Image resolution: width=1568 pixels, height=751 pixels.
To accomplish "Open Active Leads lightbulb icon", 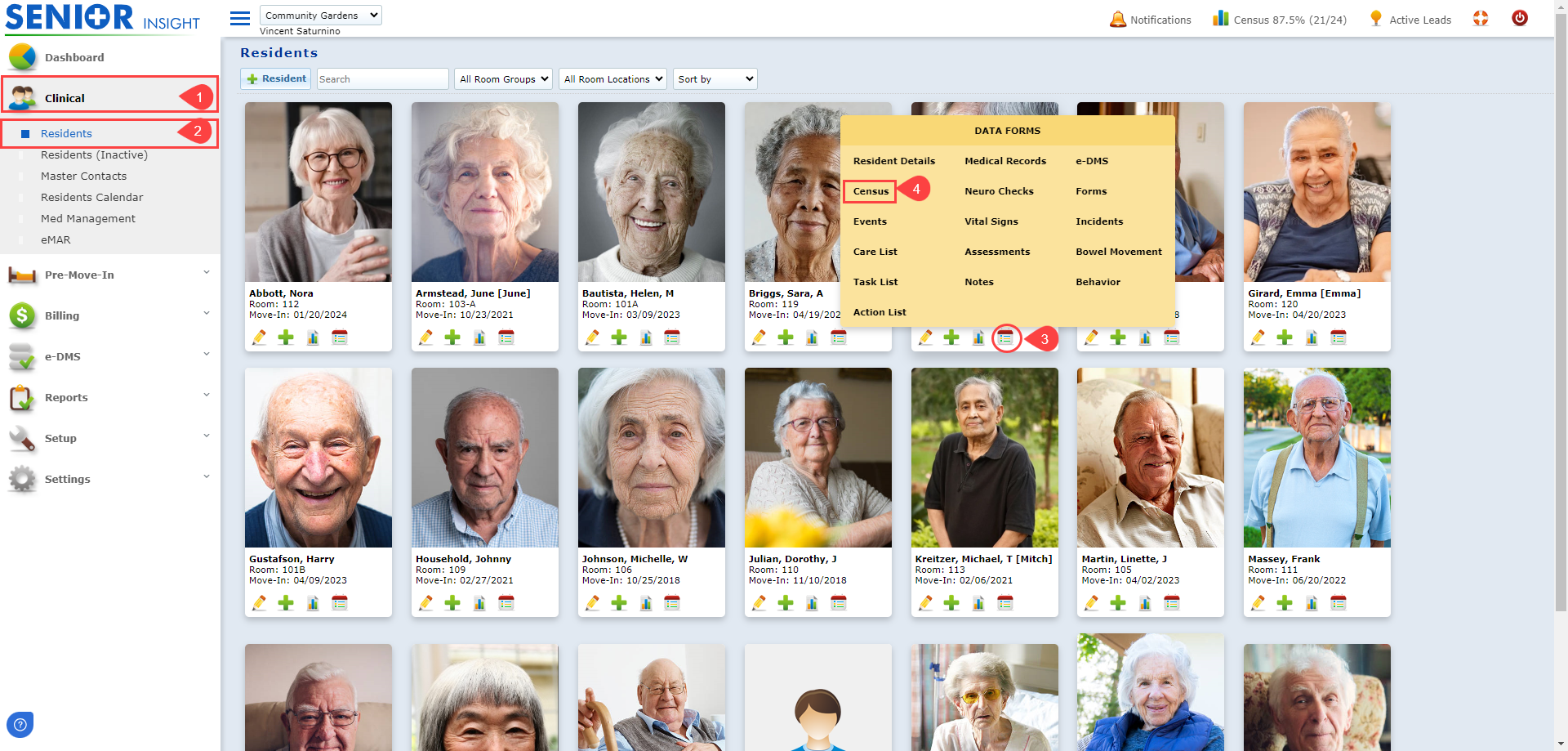I will [x=1376, y=19].
